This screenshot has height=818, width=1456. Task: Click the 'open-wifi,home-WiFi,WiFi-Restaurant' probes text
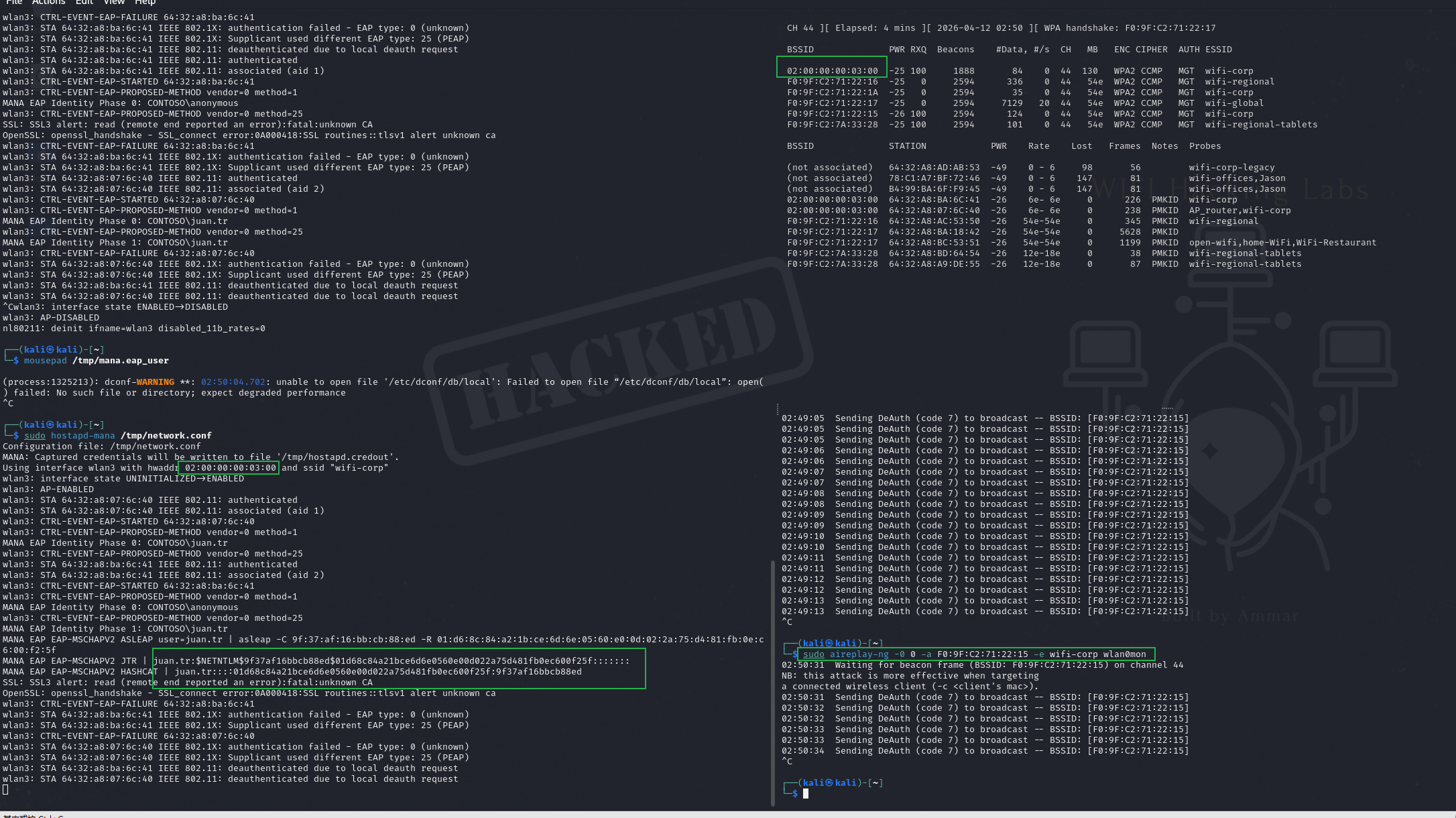coord(1282,243)
